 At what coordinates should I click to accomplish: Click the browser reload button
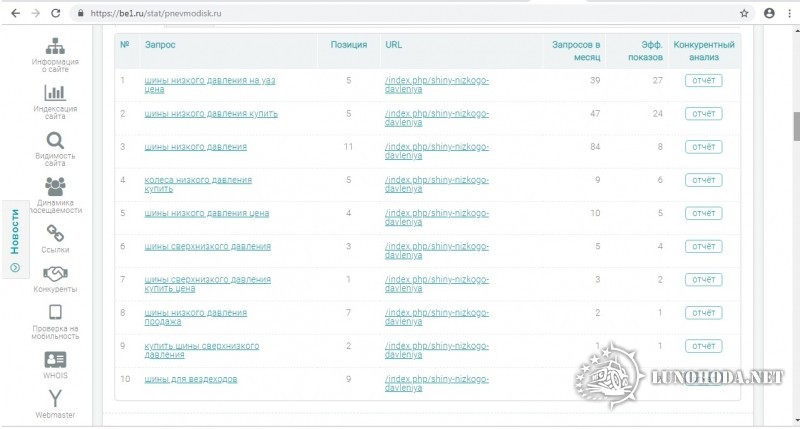57,13
